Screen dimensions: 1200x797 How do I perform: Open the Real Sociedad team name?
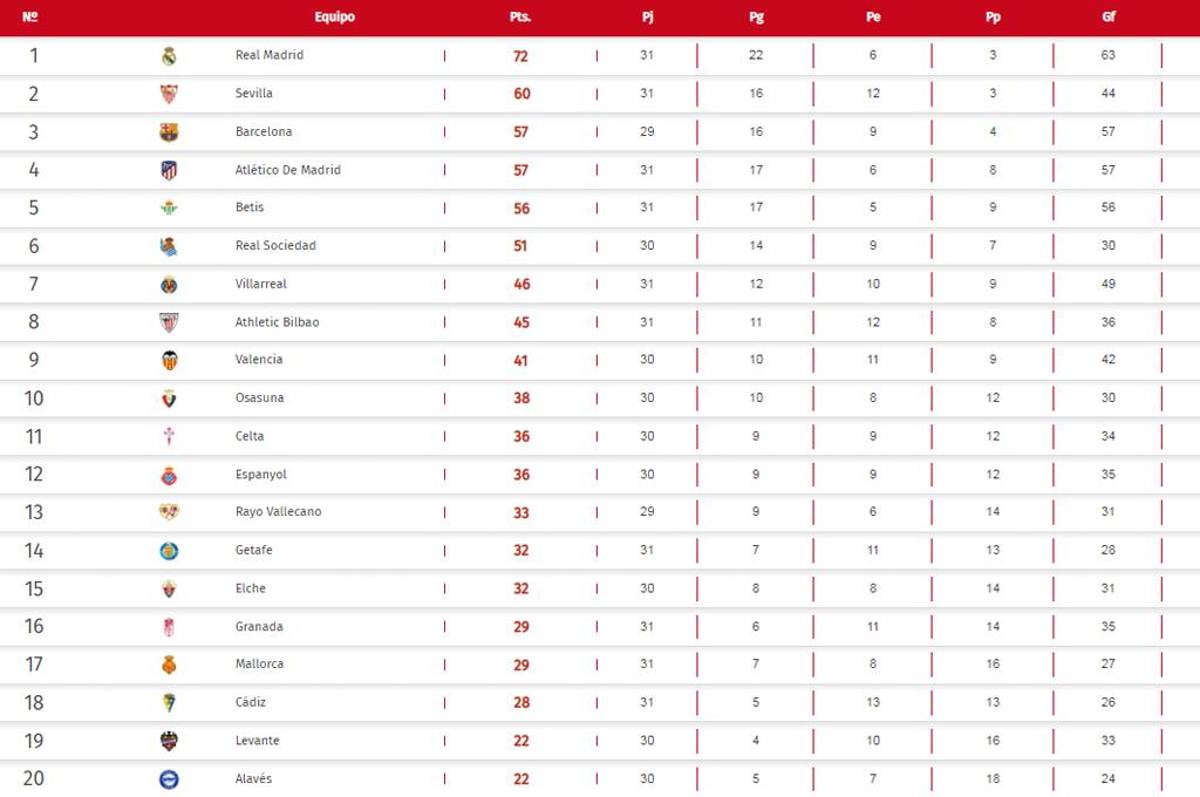pyautogui.click(x=275, y=246)
